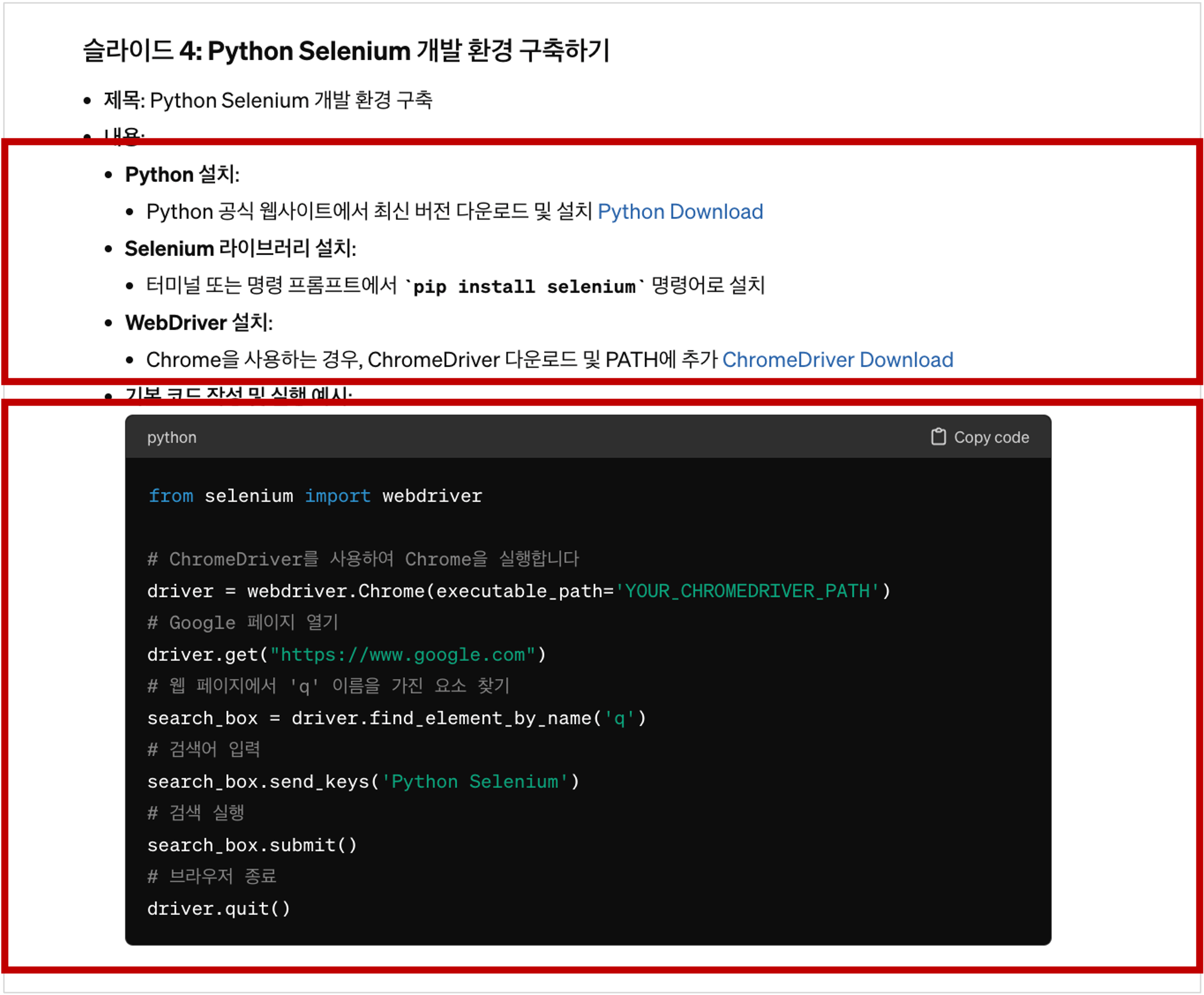Click the driver.quit() line
Viewport: 1204px width, 995px height.
pyautogui.click(x=218, y=909)
